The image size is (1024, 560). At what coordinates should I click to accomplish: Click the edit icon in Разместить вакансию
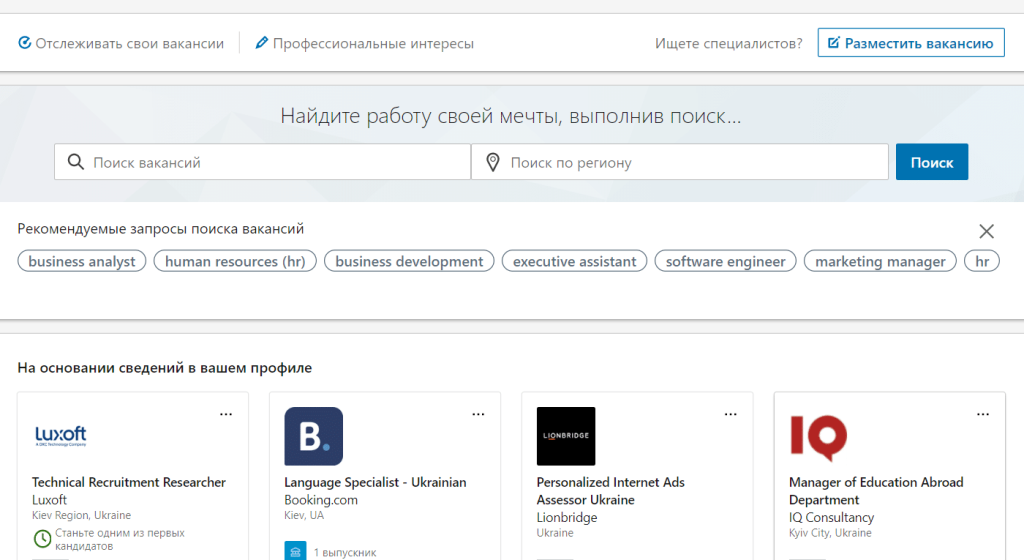coord(833,43)
